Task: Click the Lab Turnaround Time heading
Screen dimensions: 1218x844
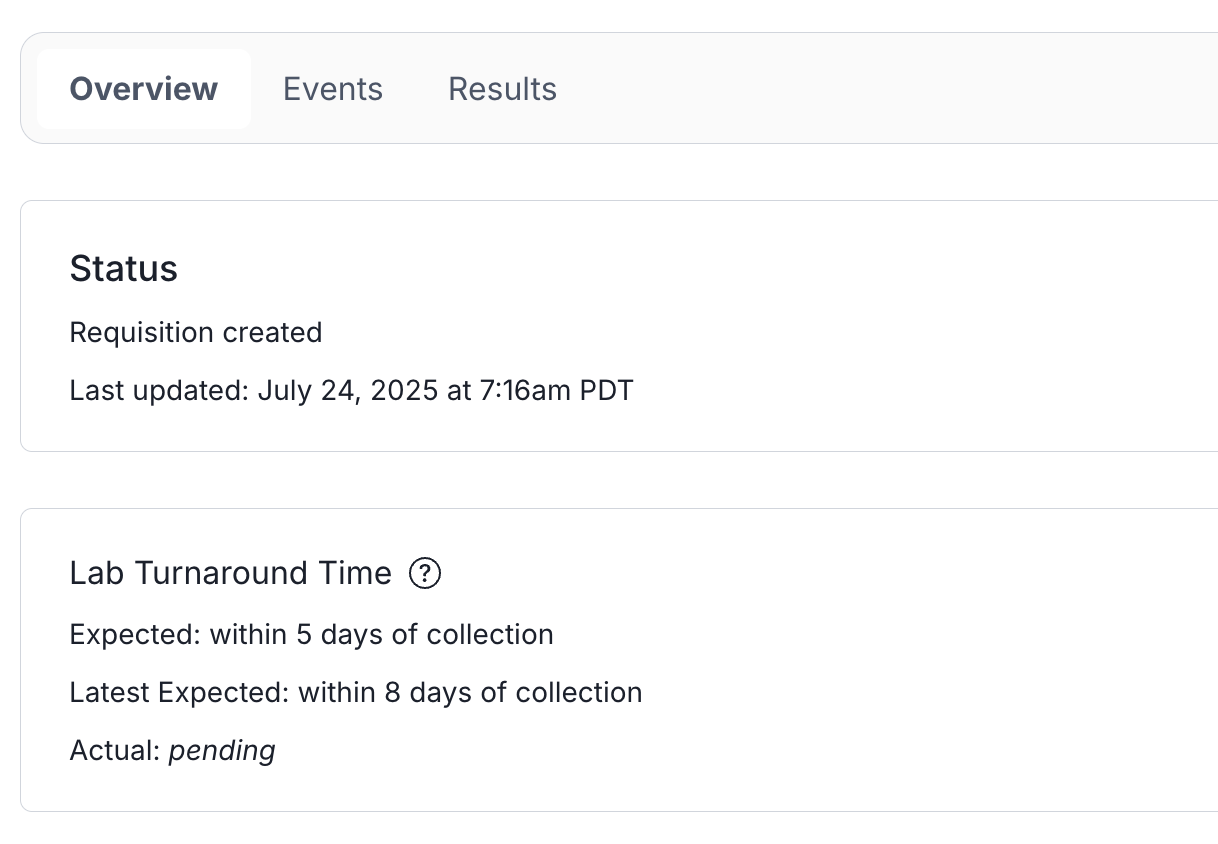Action: tap(231, 573)
